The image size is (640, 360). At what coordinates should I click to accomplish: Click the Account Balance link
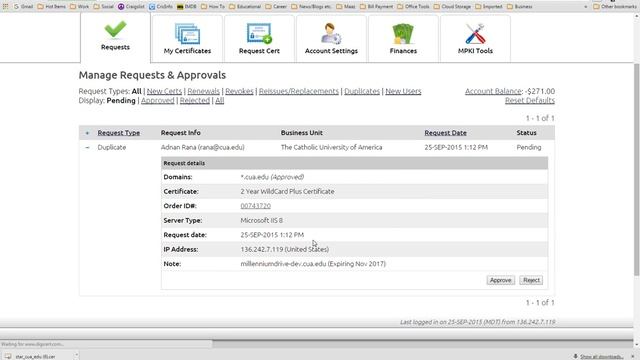click(x=493, y=91)
